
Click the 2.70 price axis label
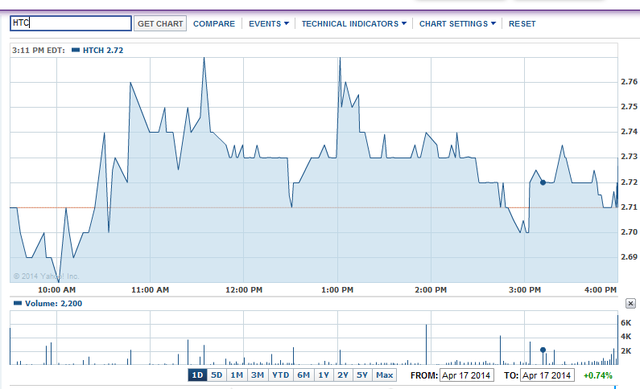(629, 232)
